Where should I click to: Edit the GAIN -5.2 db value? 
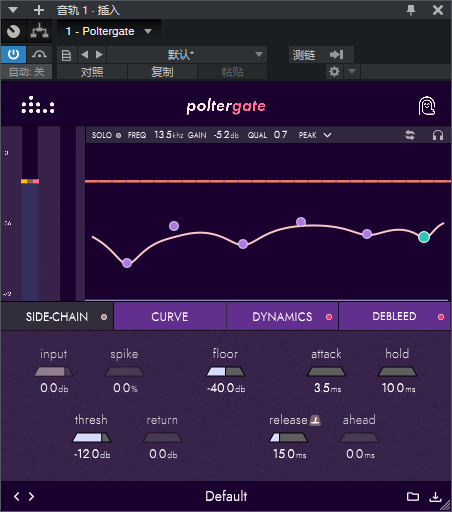click(x=226, y=135)
